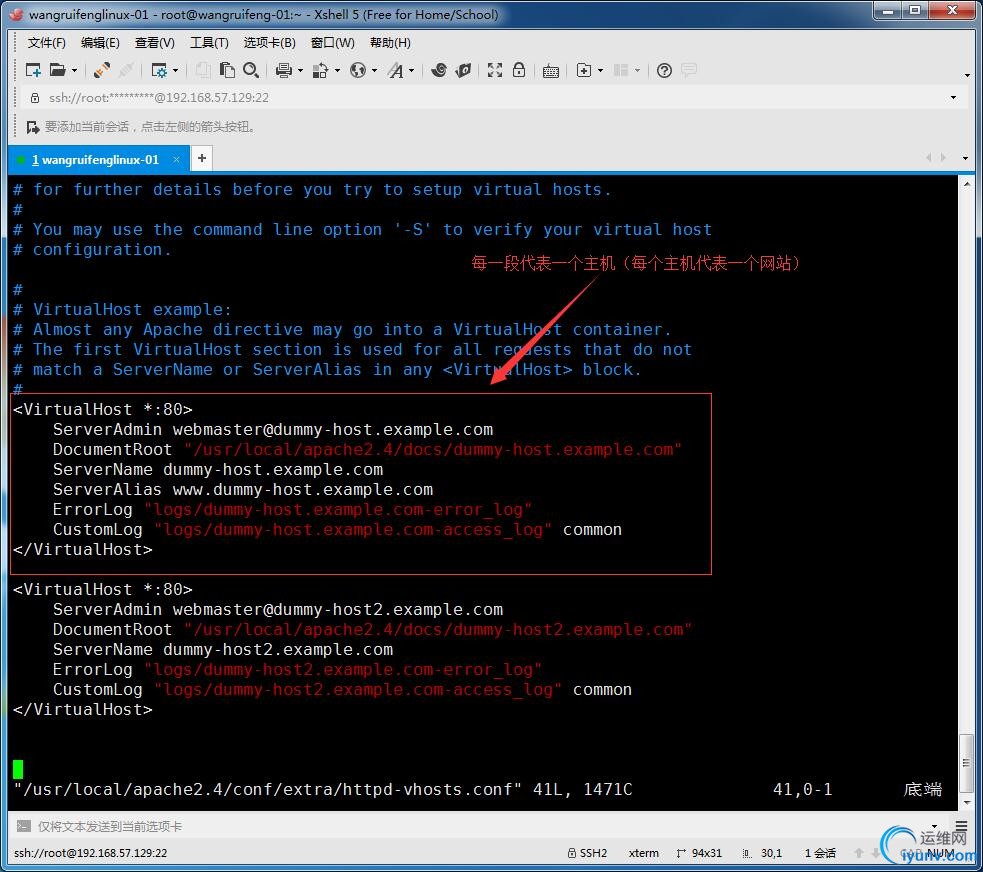
Task: Click the 94x31 terminal size indicator
Action: click(699, 853)
